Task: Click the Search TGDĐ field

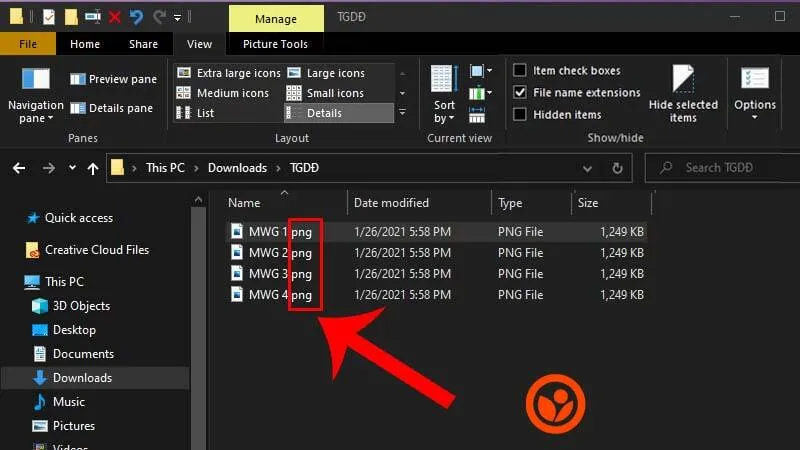Action: (x=722, y=167)
